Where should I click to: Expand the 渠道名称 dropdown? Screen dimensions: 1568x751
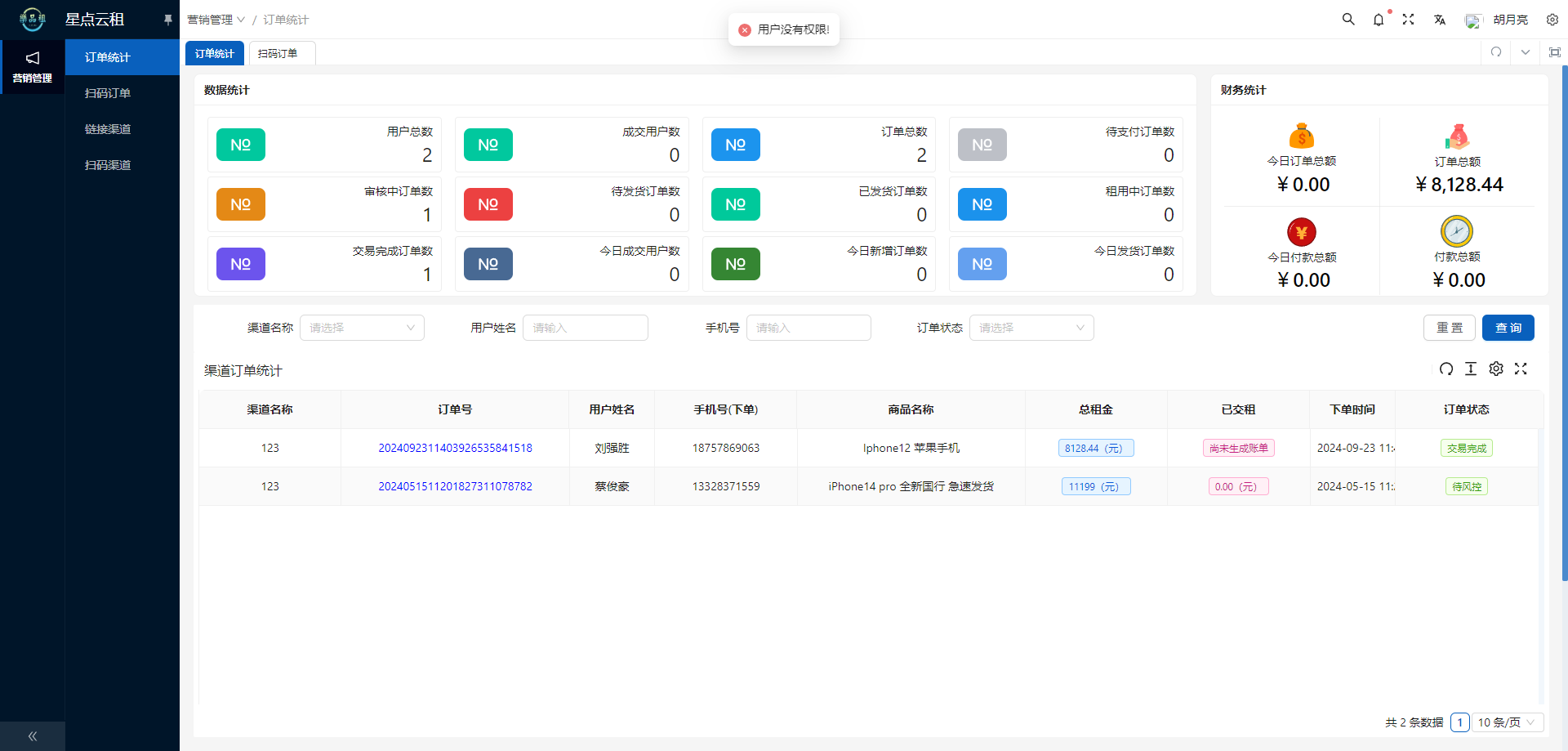(x=362, y=328)
